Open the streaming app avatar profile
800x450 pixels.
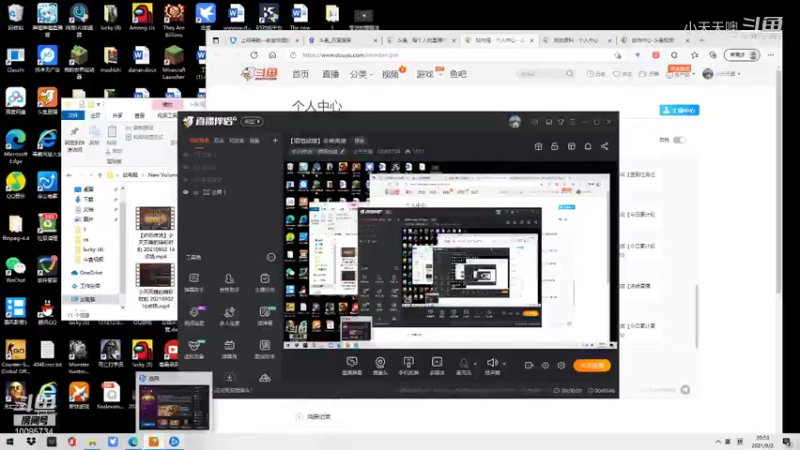coord(515,122)
